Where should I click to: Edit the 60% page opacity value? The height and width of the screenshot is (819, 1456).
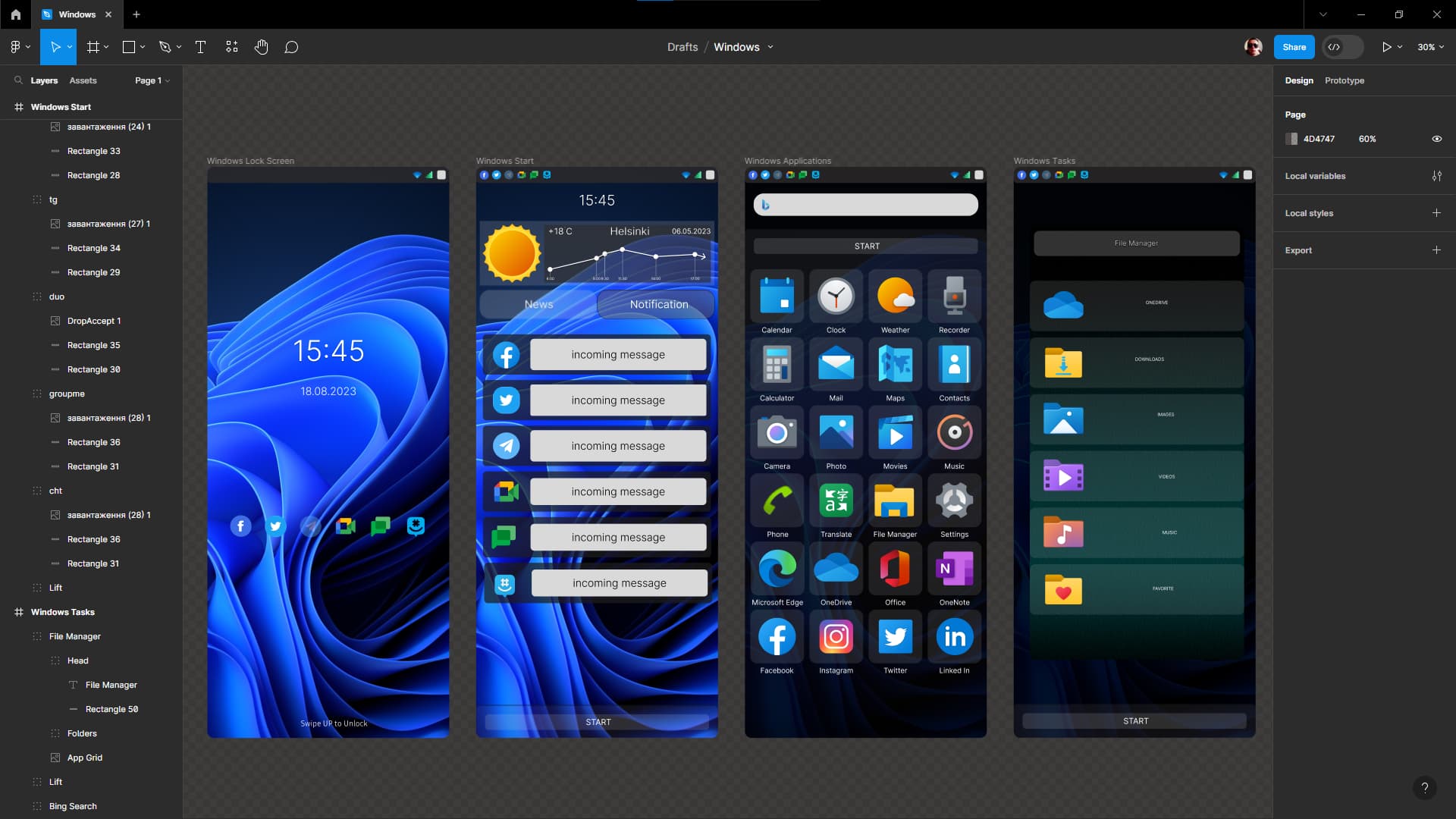click(x=1367, y=139)
